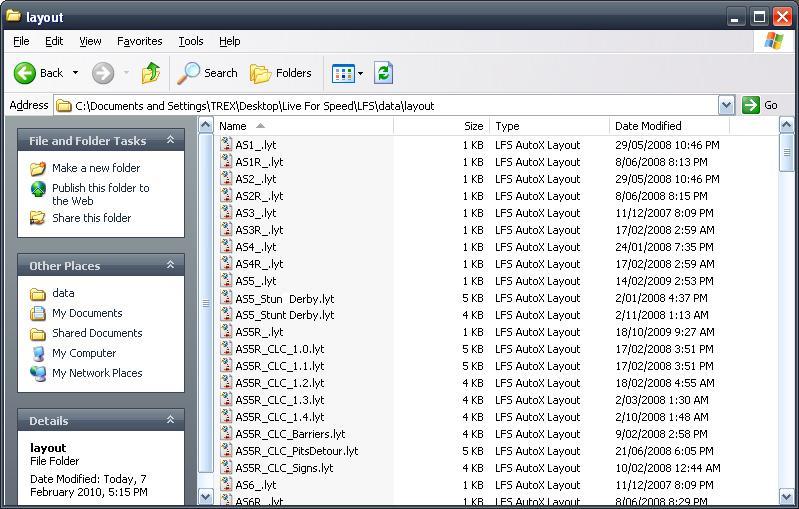Select the AS5_Stunt Derby.lyt file icon
The height and width of the screenshot is (509, 799).
coord(226,314)
